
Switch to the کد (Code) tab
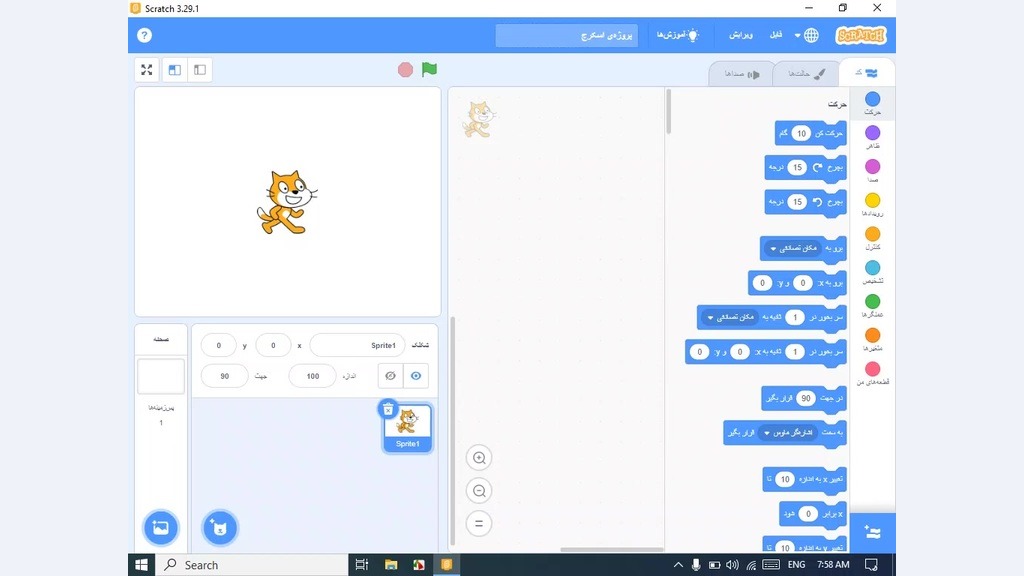coord(867,73)
